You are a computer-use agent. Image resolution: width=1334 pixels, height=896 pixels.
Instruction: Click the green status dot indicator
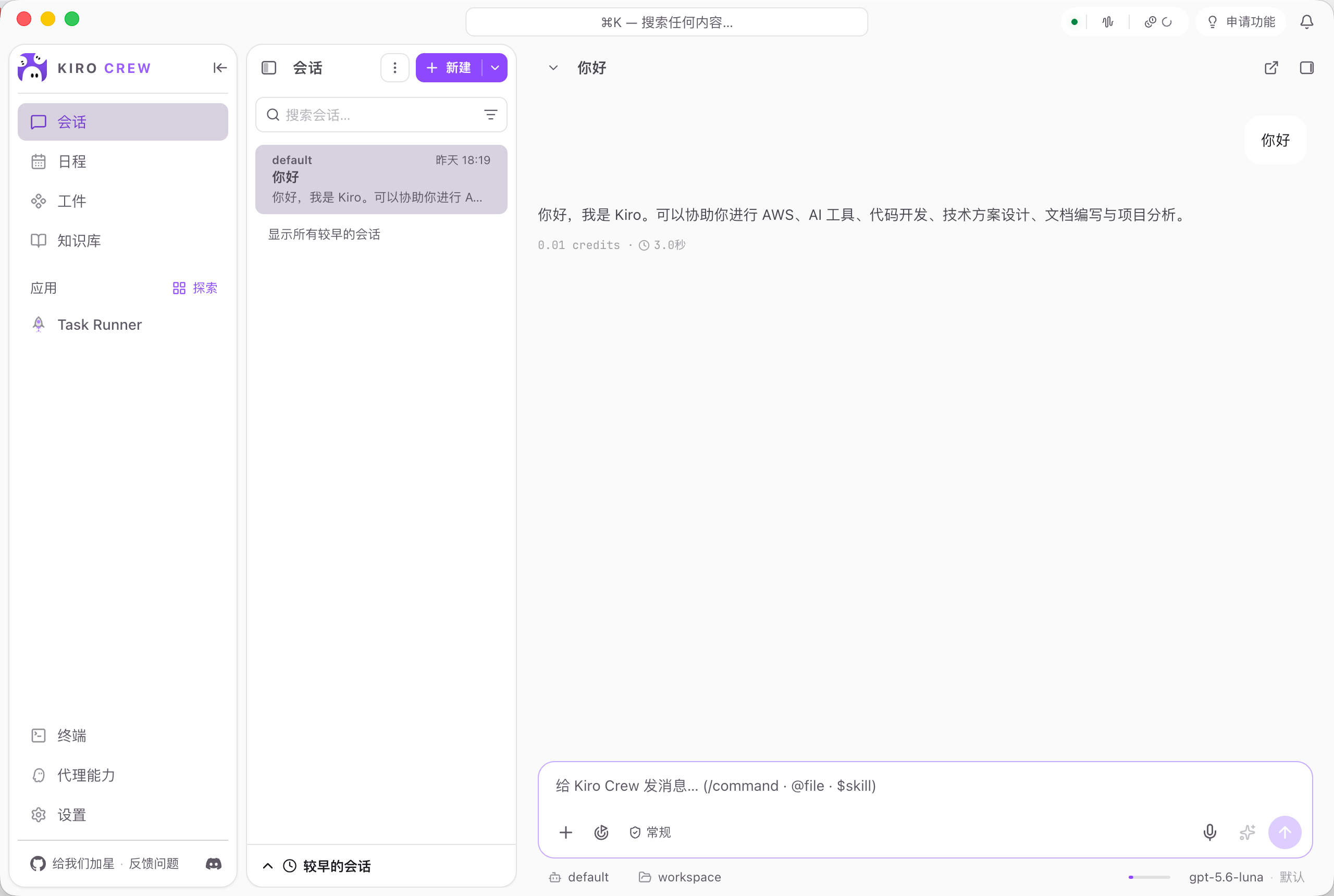point(1074,22)
